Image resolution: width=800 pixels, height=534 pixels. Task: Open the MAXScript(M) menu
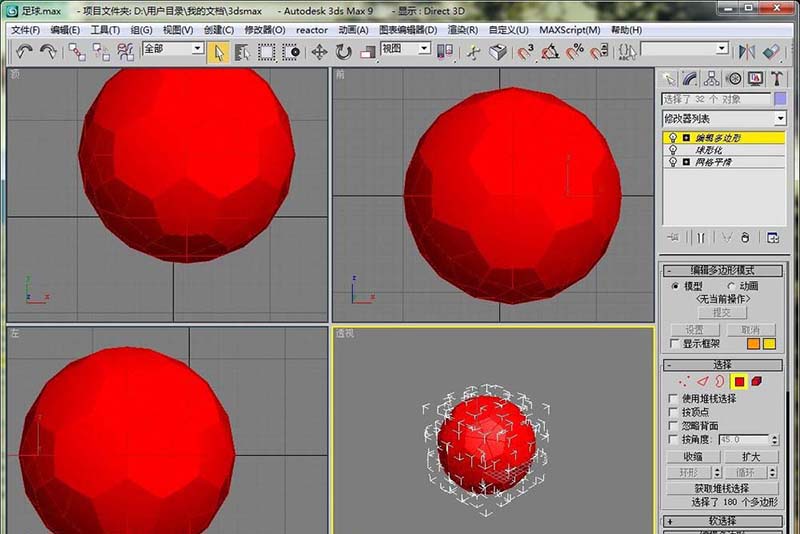tap(569, 30)
